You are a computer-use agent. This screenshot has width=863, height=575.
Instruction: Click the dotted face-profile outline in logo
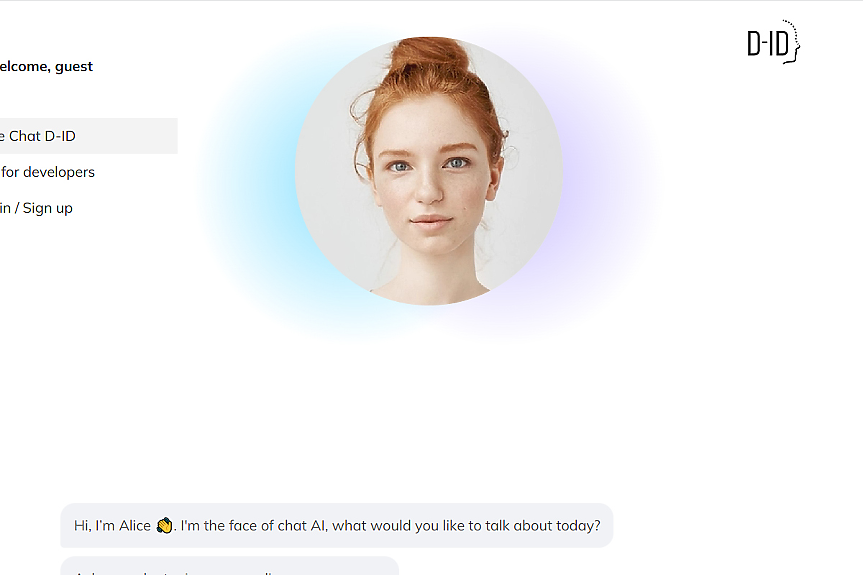(x=793, y=42)
